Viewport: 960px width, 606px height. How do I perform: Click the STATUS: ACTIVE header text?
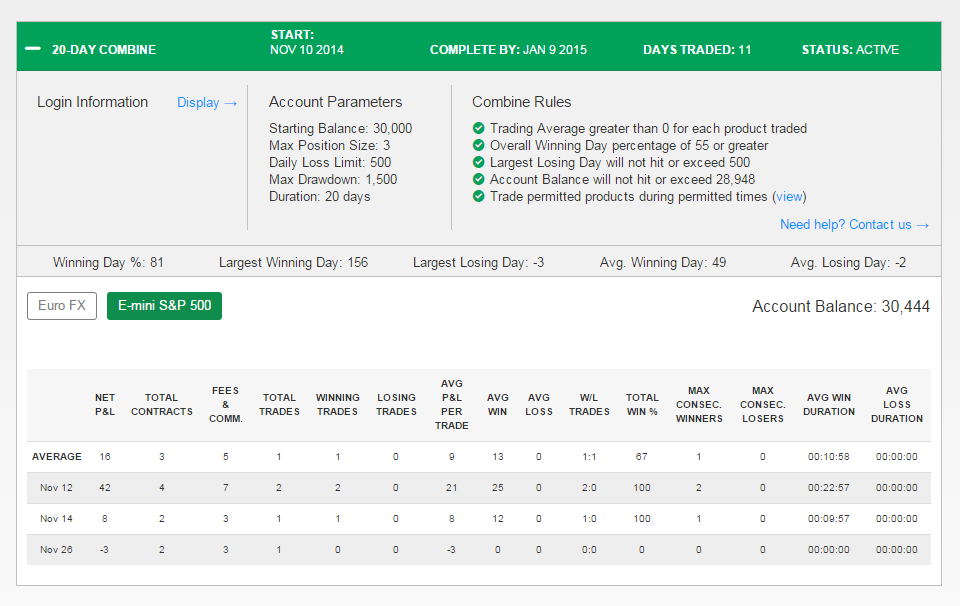(850, 50)
